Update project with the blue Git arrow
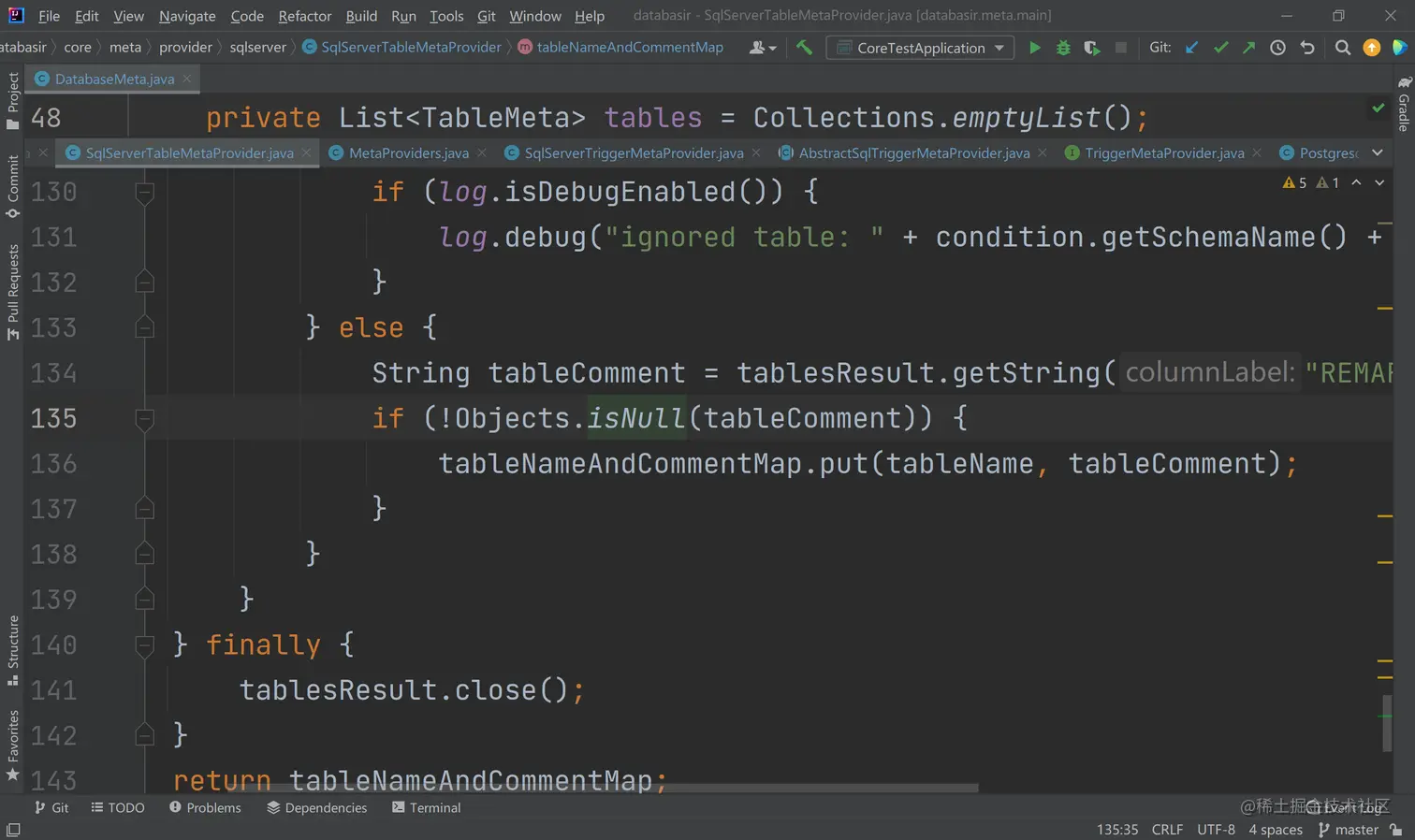This screenshot has width=1415, height=840. pos(1191,48)
